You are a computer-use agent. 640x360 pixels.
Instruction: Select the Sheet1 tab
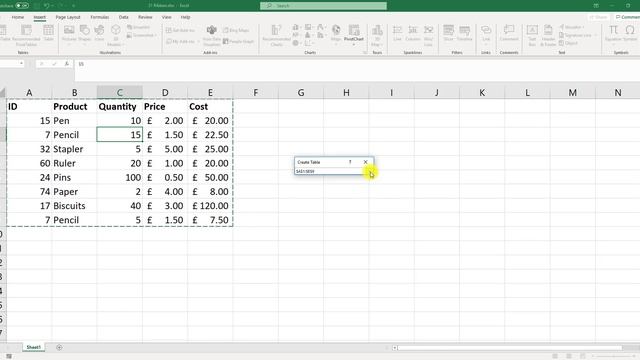33,347
